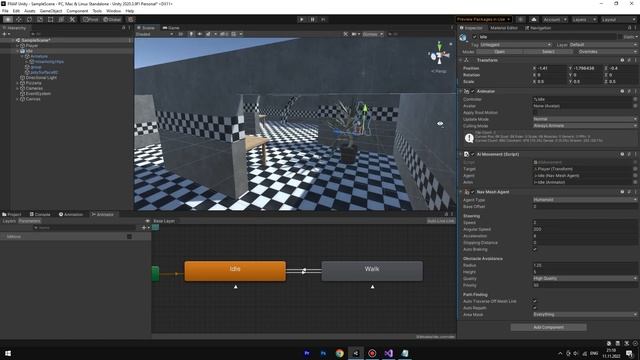Click the model Select button
The image size is (640, 360).
pyautogui.click(x=548, y=52)
